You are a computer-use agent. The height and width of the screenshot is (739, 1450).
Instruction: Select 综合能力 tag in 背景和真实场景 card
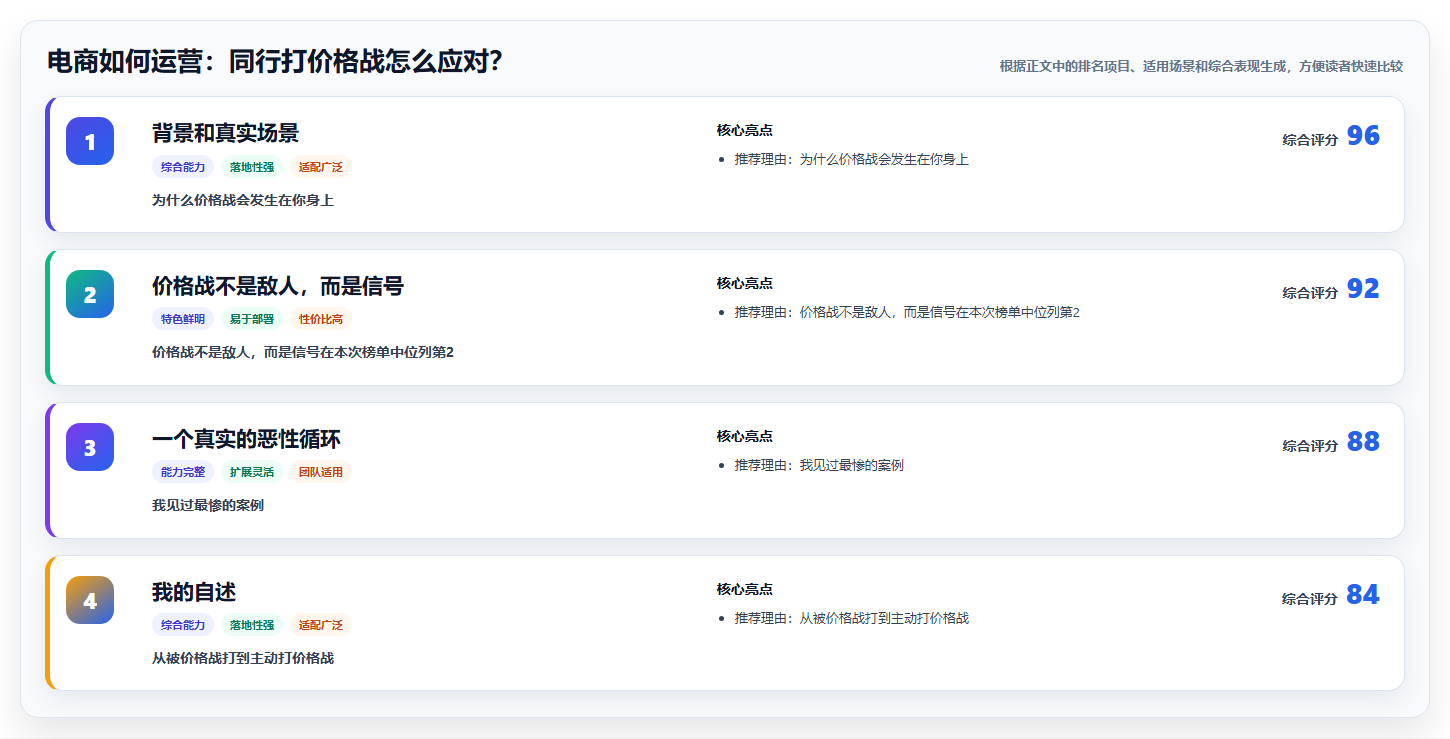point(183,167)
